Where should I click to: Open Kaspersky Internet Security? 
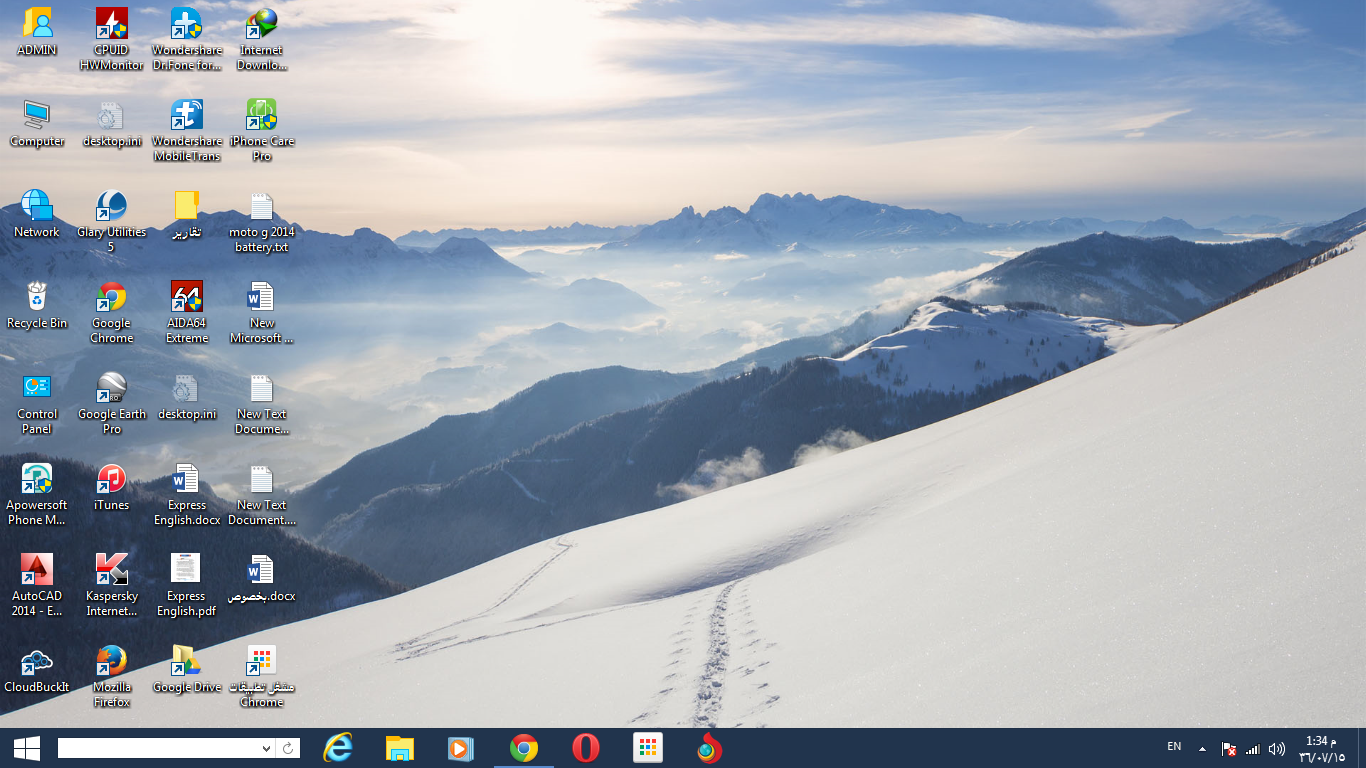pyautogui.click(x=110, y=570)
